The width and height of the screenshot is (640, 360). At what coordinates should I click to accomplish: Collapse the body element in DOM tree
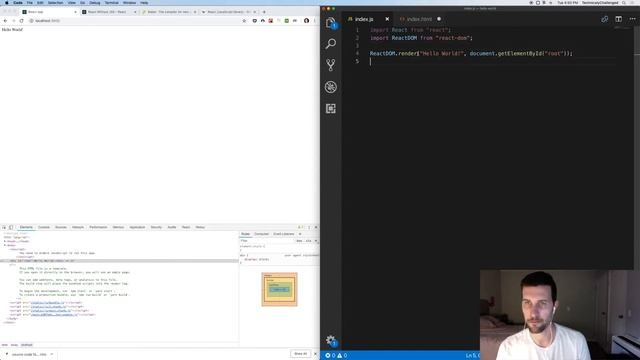pyautogui.click(x=5, y=245)
